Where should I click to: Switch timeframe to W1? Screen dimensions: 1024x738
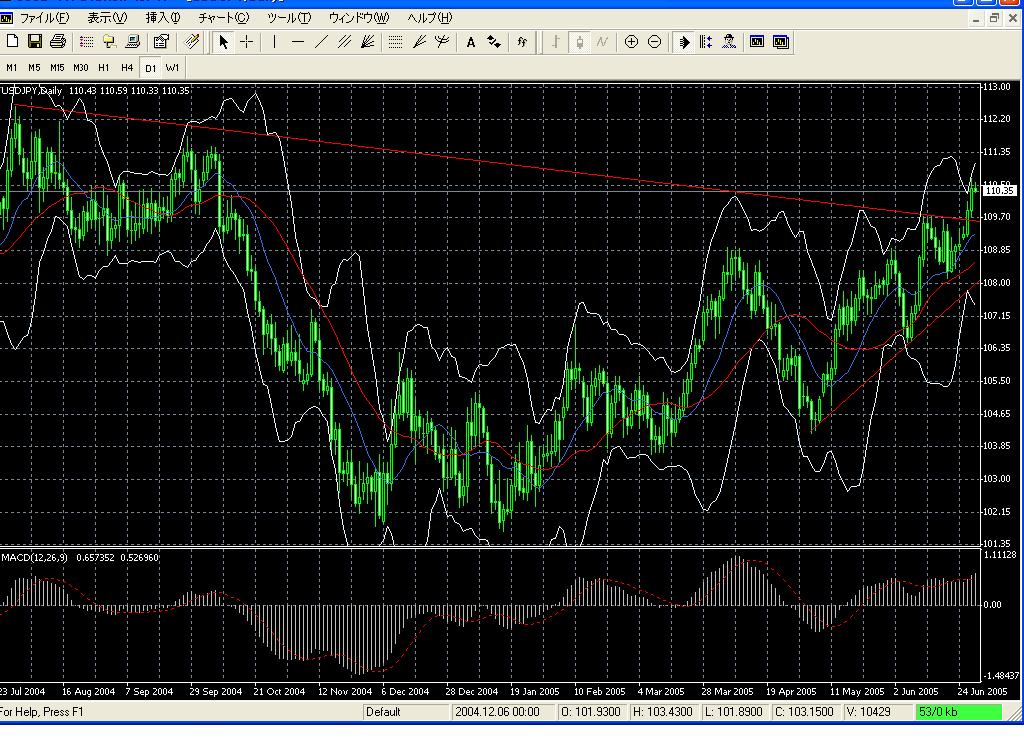click(x=173, y=67)
